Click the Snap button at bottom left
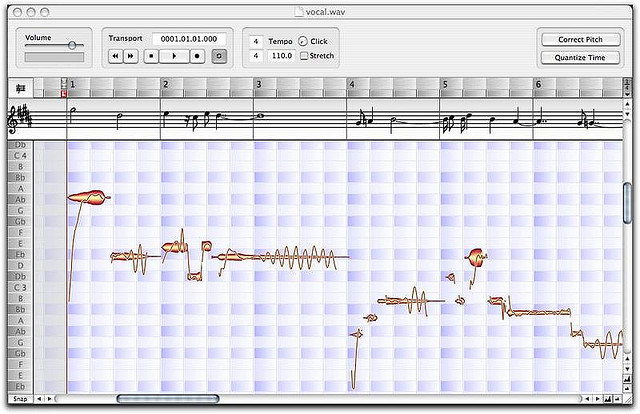The width and height of the screenshot is (640, 414). 20,398
